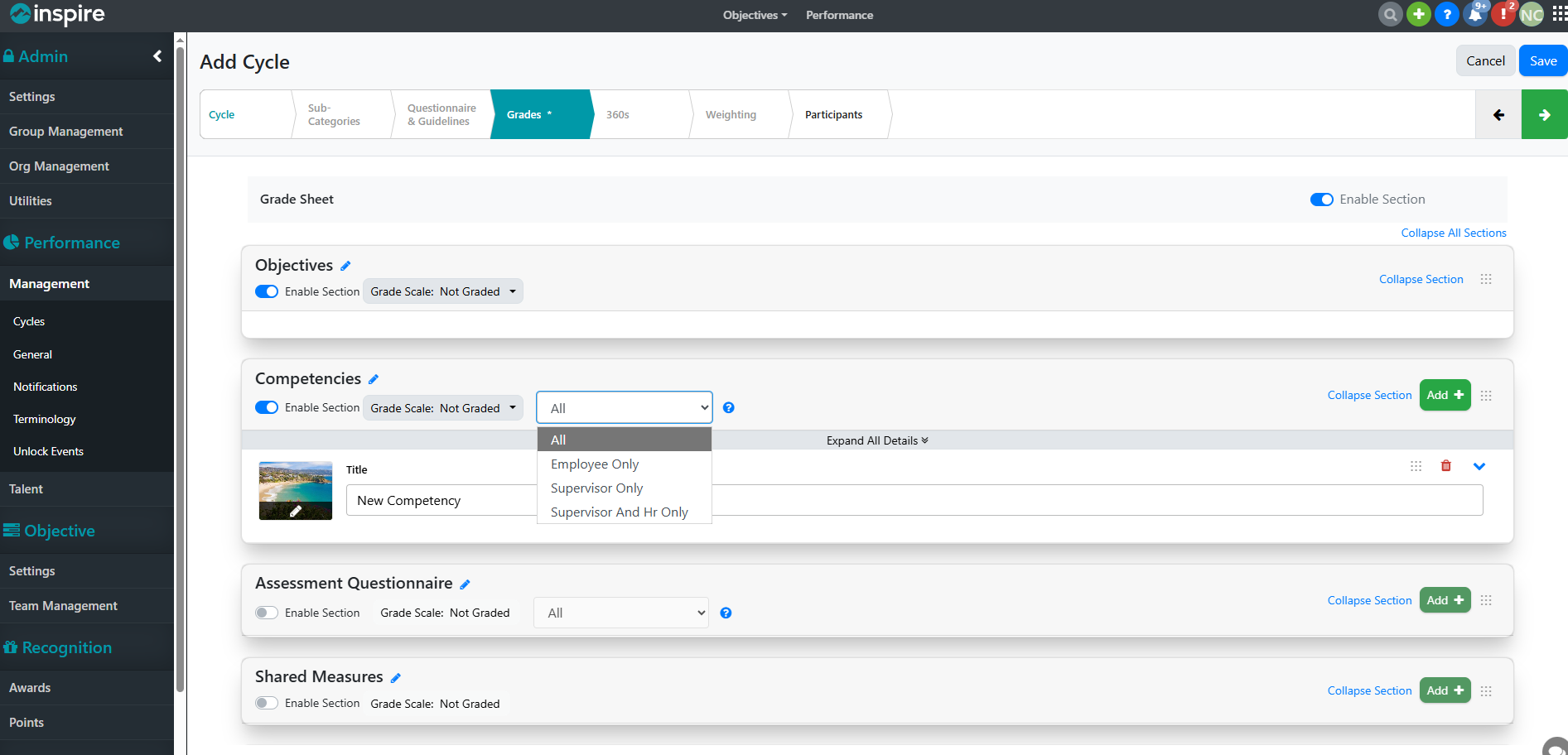Image resolution: width=1568 pixels, height=755 pixels.
Task: Click the green plus icon in header
Action: tap(1419, 15)
